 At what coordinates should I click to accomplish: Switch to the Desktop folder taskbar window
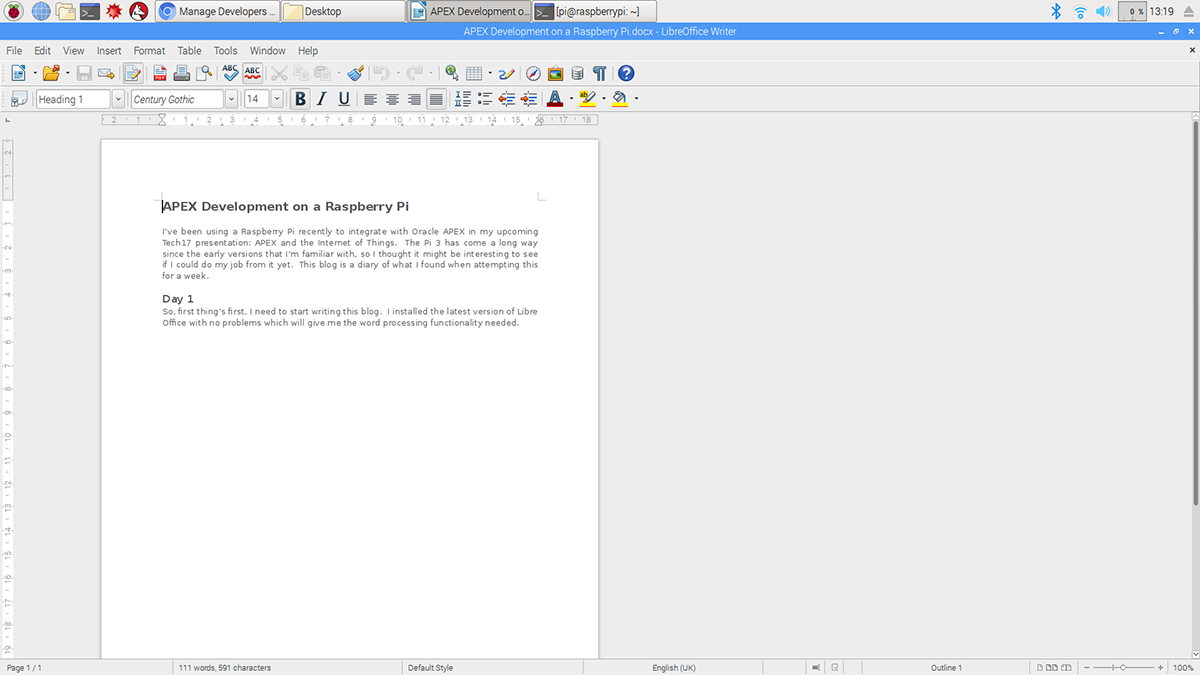(x=342, y=12)
